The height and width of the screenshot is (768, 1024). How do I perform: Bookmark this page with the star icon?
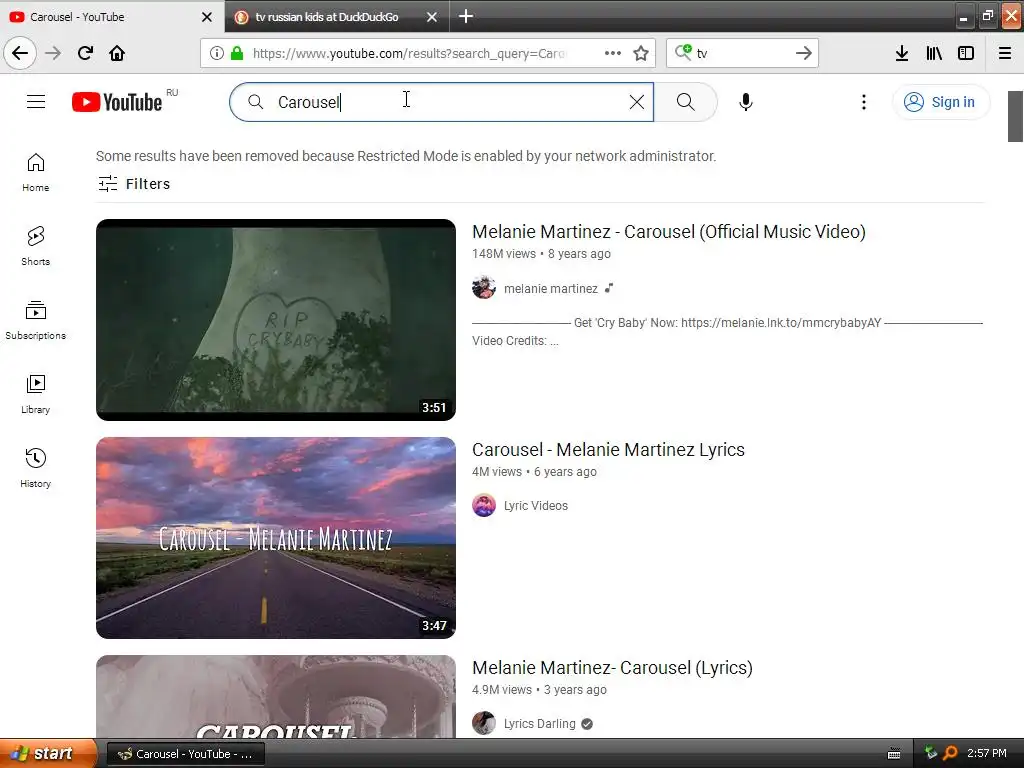pyautogui.click(x=641, y=53)
